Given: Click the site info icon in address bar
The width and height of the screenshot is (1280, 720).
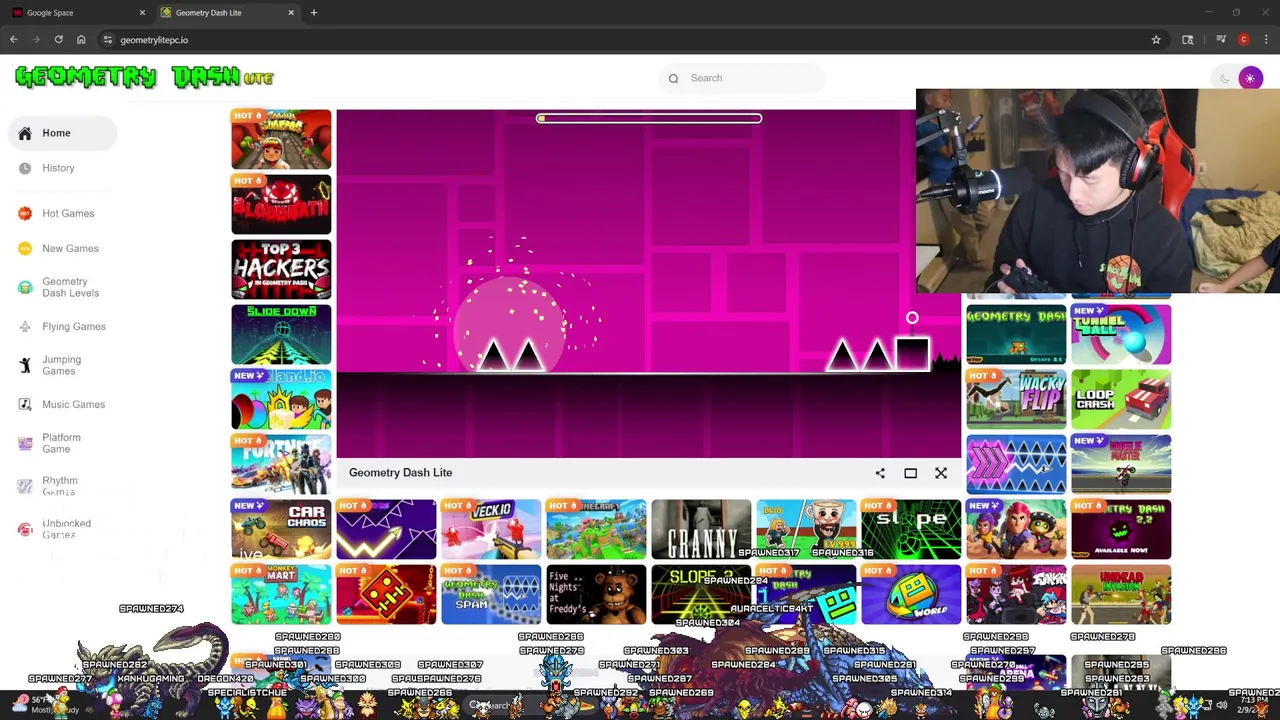Looking at the screenshot, I should [x=107, y=40].
